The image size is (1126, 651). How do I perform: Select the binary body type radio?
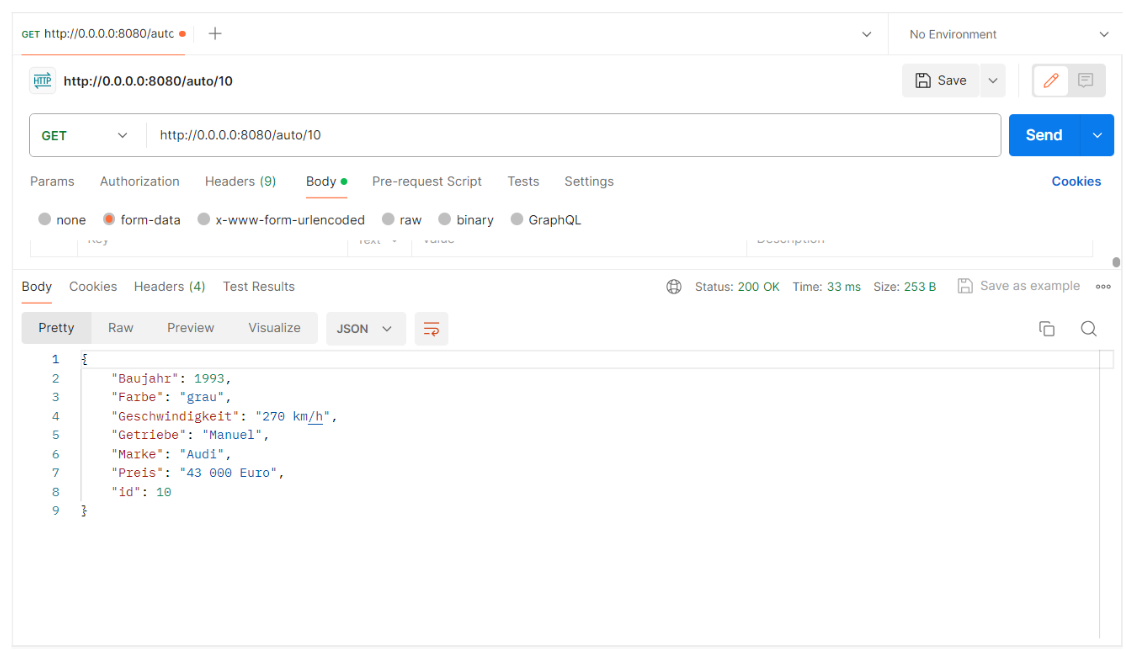coord(445,219)
